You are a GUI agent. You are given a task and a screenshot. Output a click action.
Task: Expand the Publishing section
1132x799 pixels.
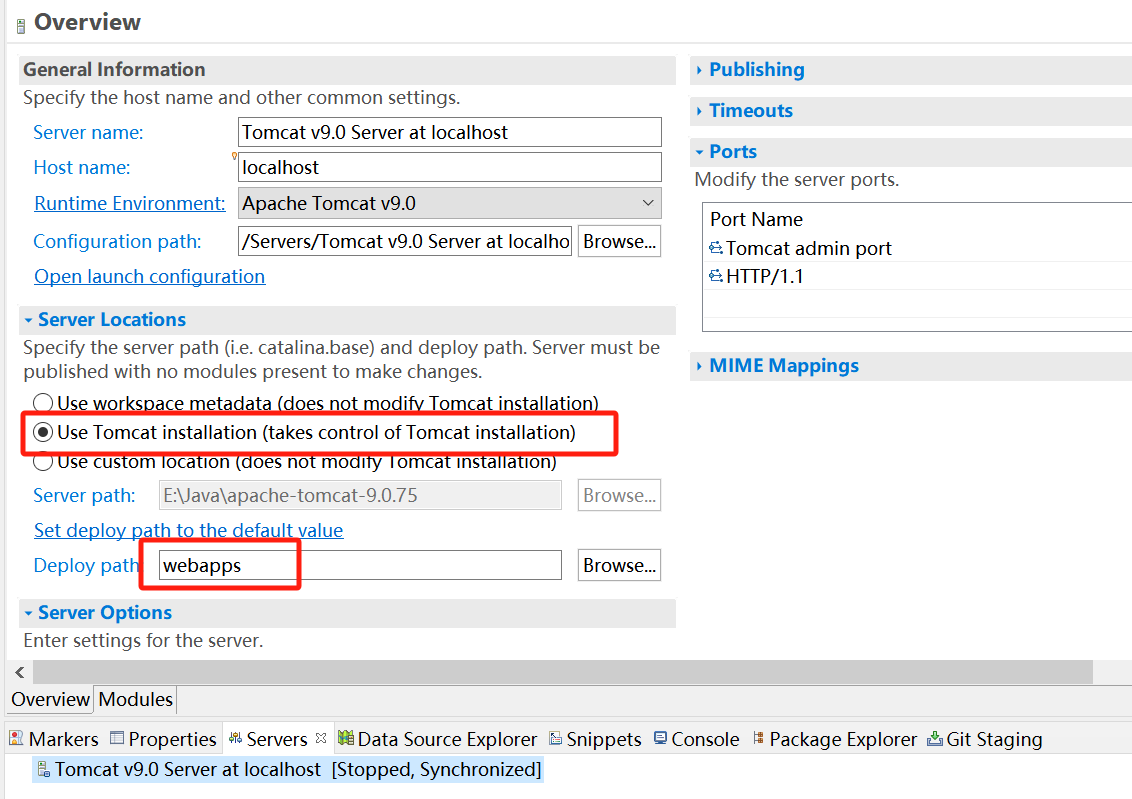coord(699,70)
